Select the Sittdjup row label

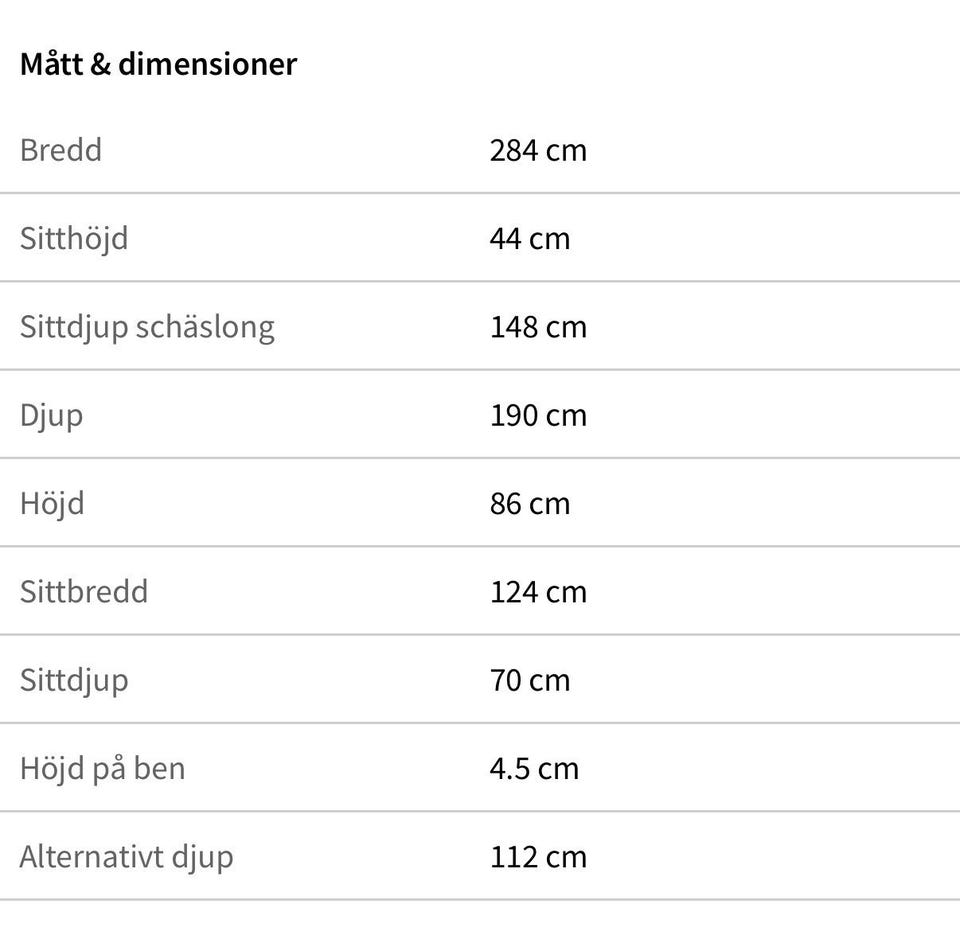tap(74, 682)
